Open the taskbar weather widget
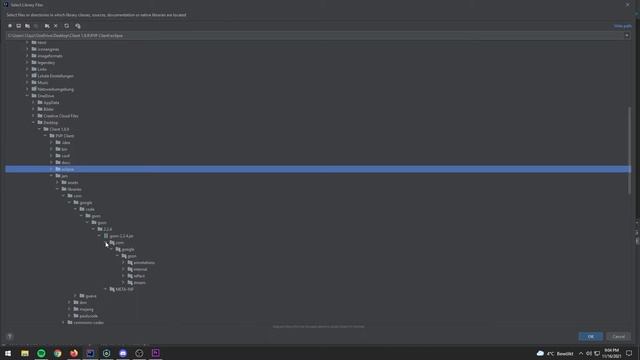Viewport: 640px width, 360px height. point(555,353)
